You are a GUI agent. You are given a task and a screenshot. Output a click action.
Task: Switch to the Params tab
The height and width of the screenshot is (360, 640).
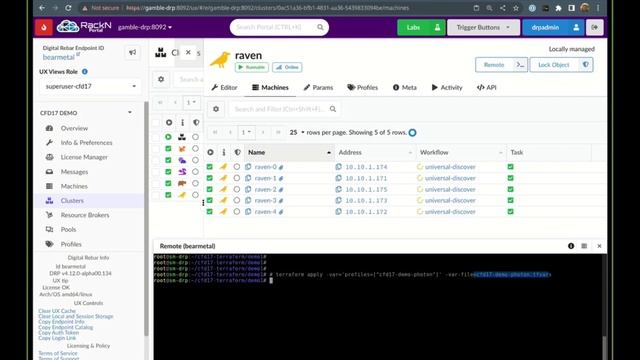click(x=318, y=87)
